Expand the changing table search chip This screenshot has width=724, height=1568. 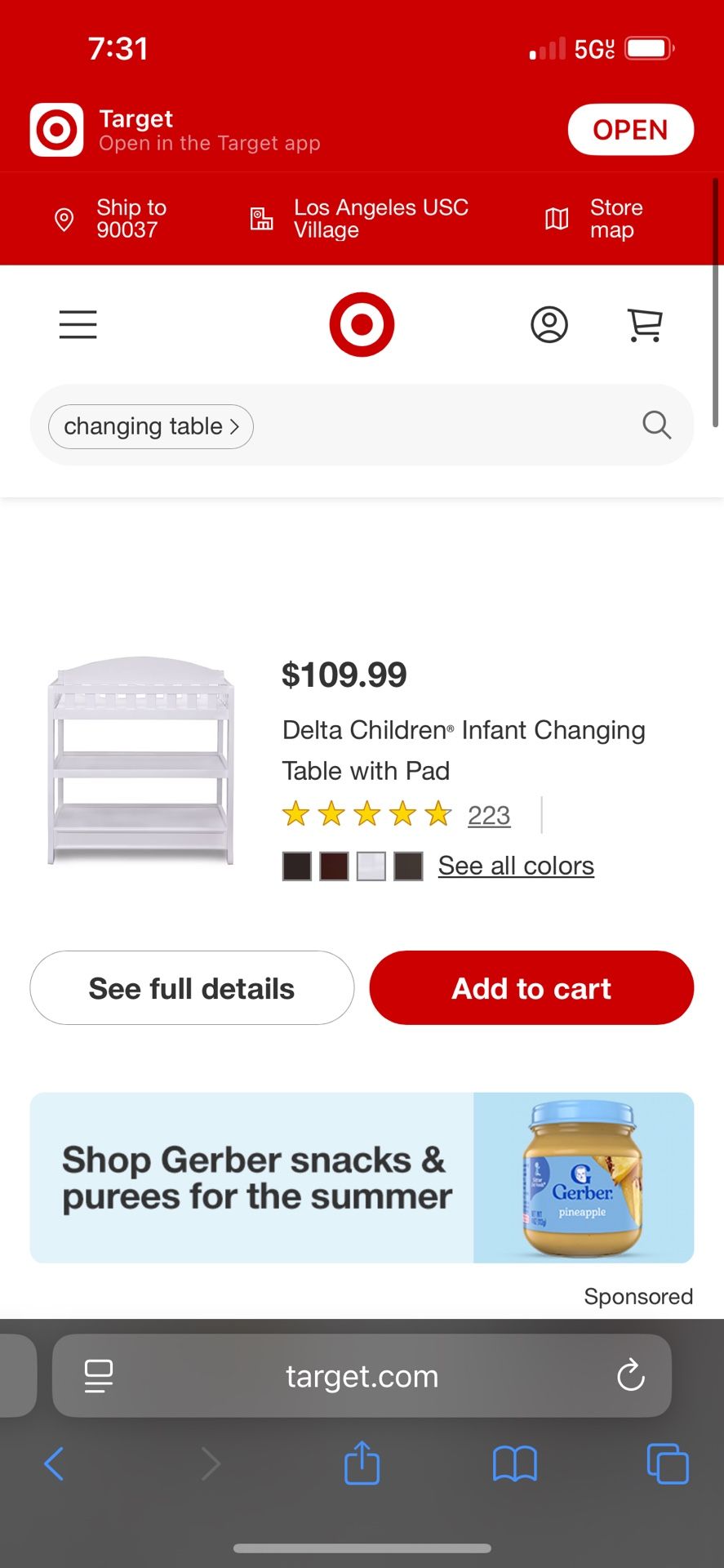[151, 426]
